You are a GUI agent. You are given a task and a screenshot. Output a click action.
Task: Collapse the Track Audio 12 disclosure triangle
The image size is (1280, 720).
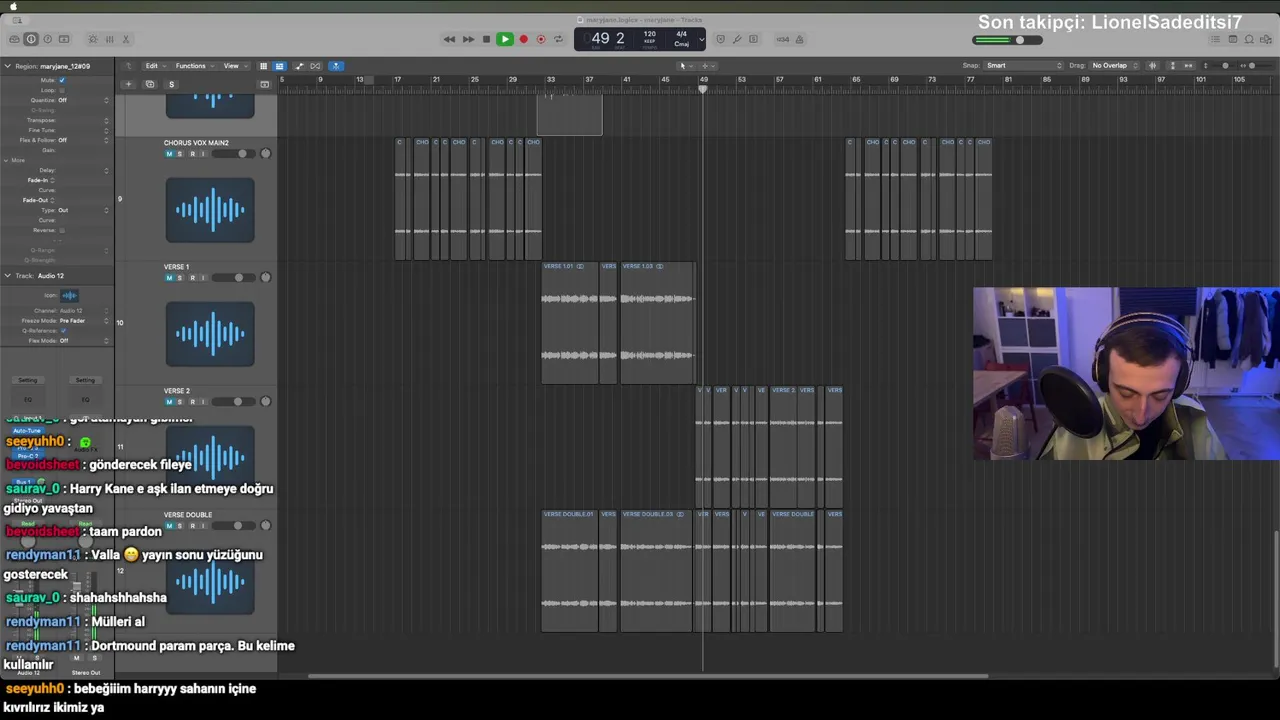tap(7, 276)
